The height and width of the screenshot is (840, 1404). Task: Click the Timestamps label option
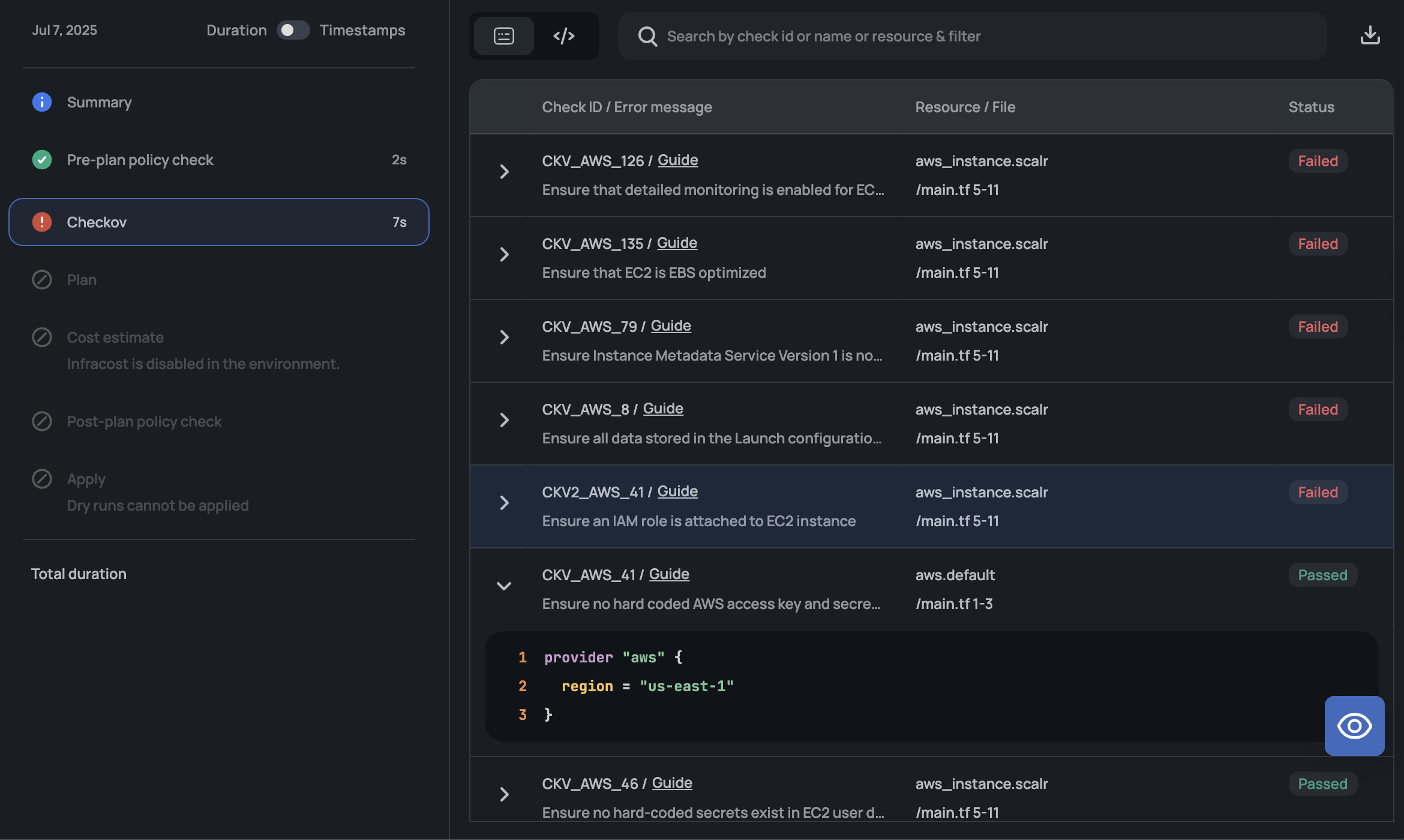click(362, 30)
